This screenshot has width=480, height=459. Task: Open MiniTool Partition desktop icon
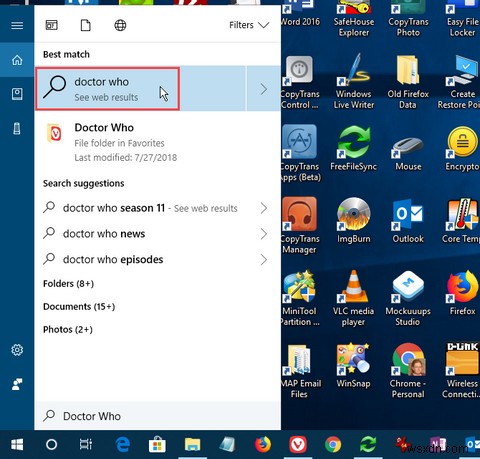tap(299, 299)
